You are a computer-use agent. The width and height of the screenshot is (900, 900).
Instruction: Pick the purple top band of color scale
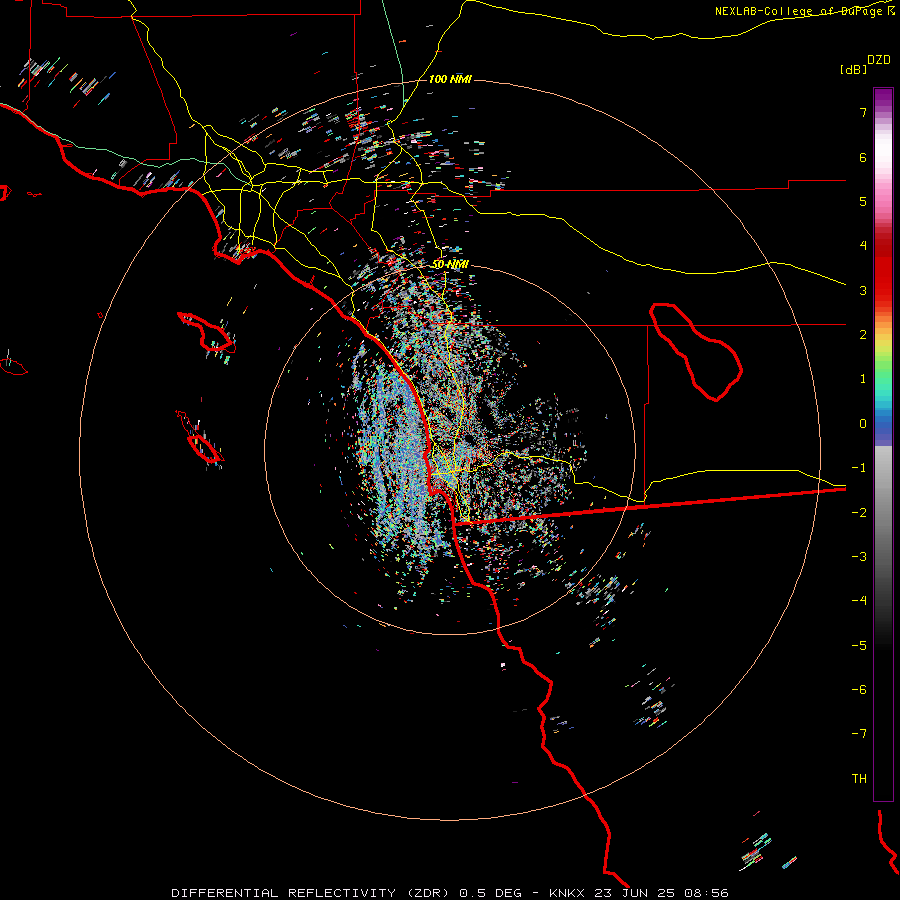(x=883, y=98)
